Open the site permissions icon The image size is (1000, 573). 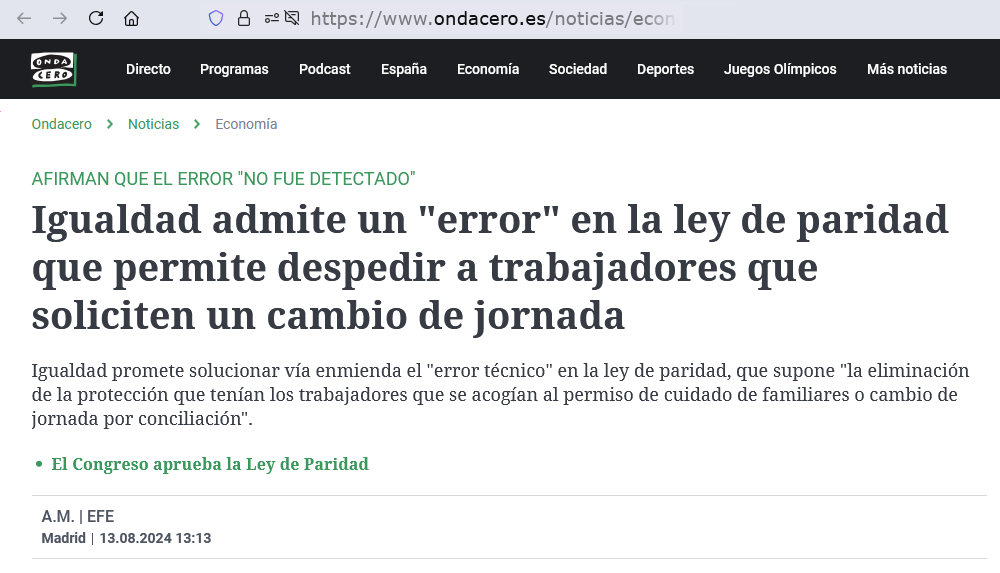pyautogui.click(x=270, y=18)
